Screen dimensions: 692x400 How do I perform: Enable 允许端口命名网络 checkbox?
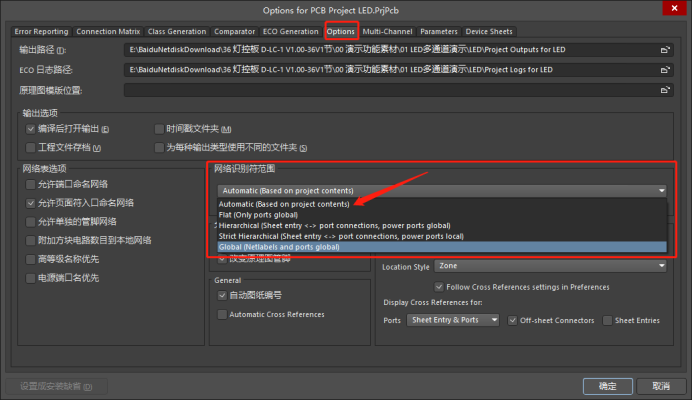point(30,184)
